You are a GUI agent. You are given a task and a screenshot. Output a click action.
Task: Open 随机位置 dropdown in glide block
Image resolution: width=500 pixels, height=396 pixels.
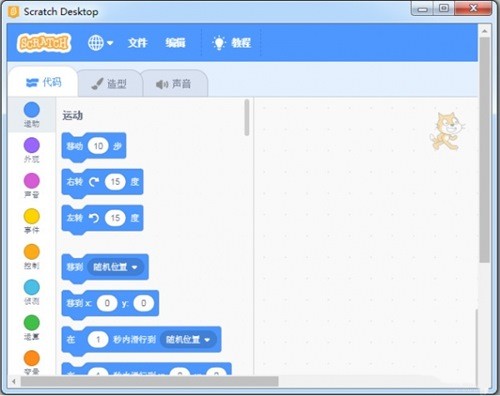188,339
